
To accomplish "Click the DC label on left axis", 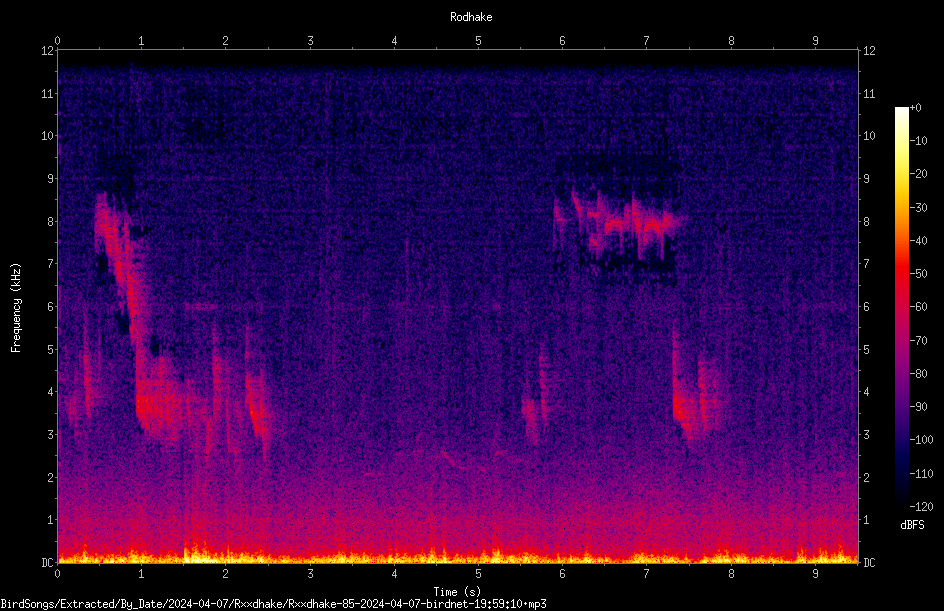I will pyautogui.click(x=48, y=562).
